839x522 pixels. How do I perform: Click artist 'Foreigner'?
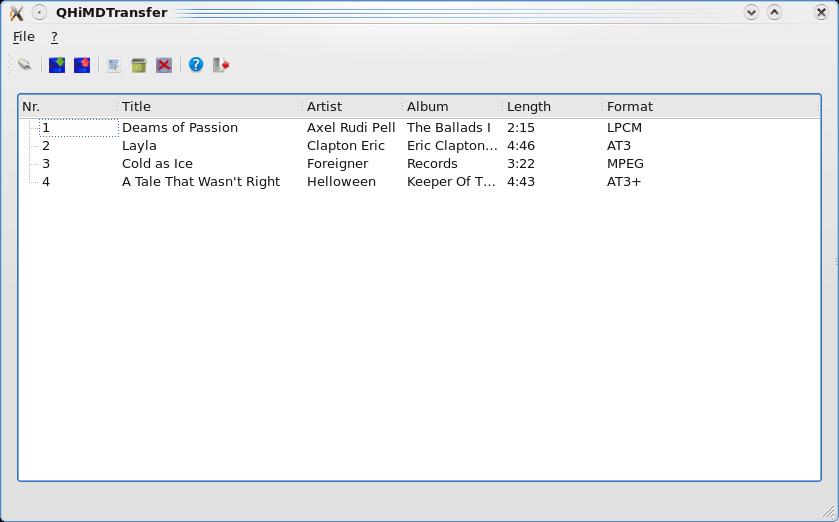tap(338, 164)
